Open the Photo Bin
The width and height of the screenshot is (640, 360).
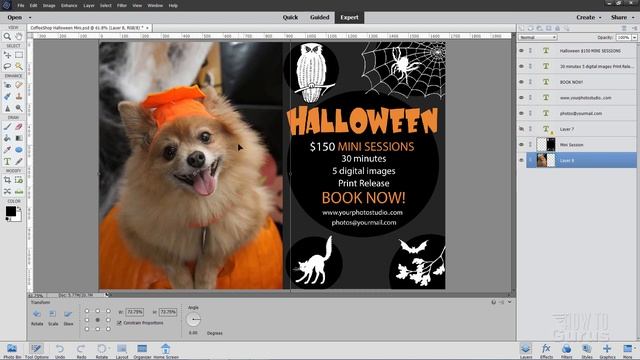tap(12, 351)
